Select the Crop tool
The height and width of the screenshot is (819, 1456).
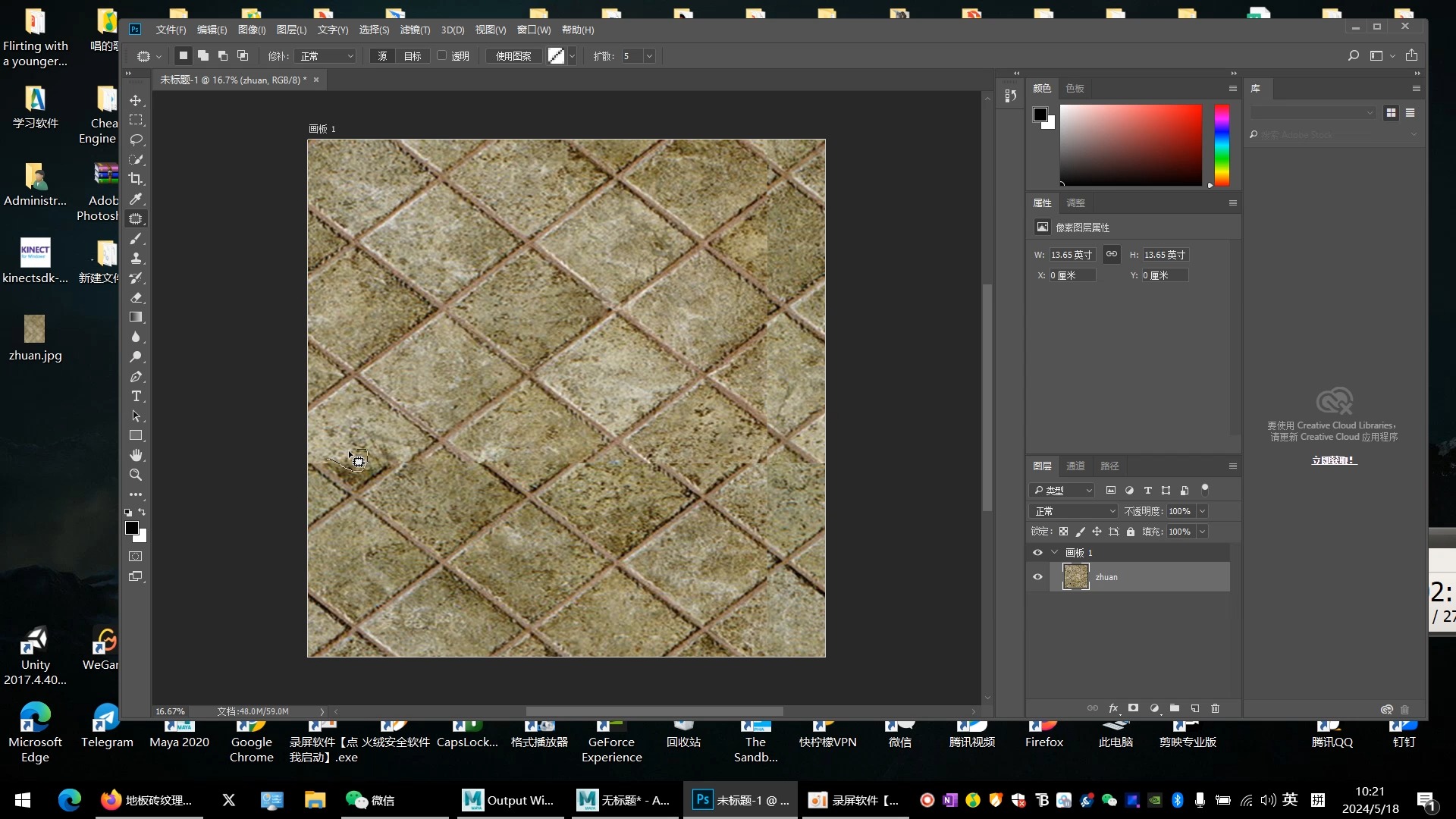(x=136, y=179)
